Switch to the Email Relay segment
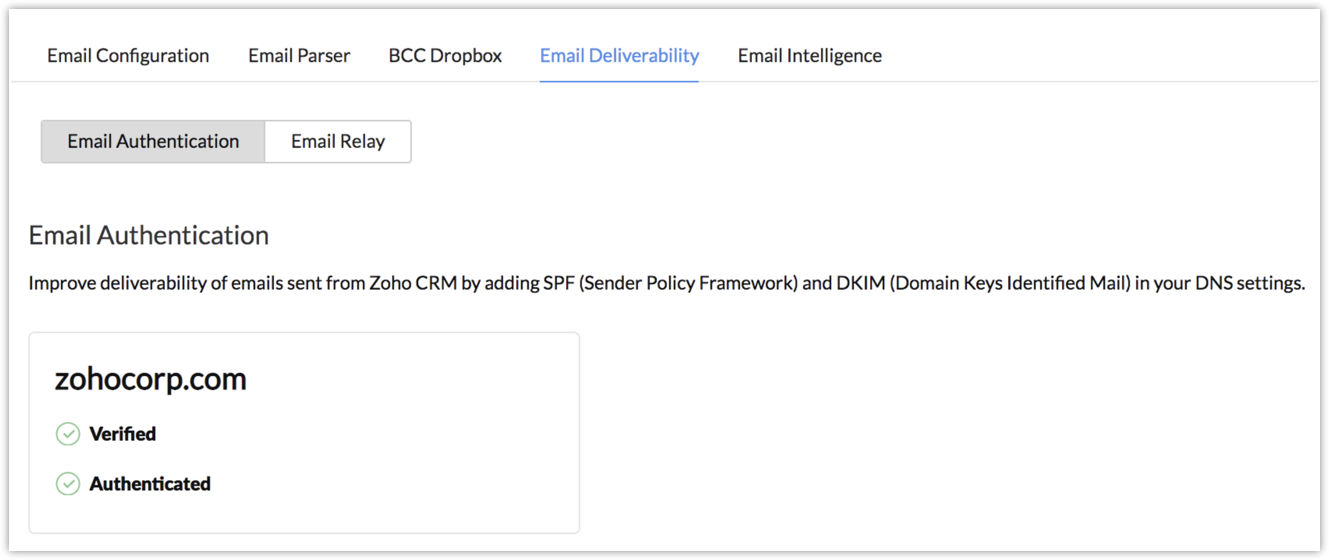The image size is (1329, 560). (x=338, y=142)
